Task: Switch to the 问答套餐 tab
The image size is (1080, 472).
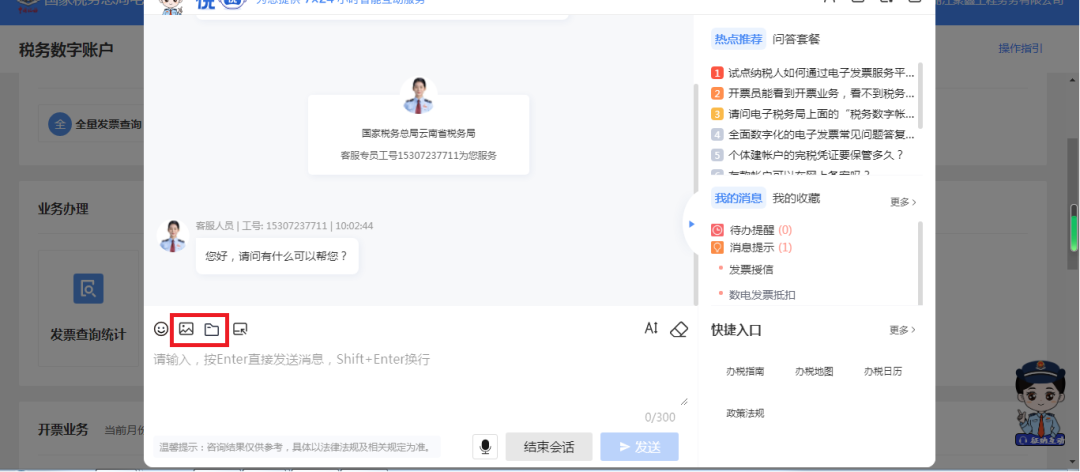Action: 796,39
